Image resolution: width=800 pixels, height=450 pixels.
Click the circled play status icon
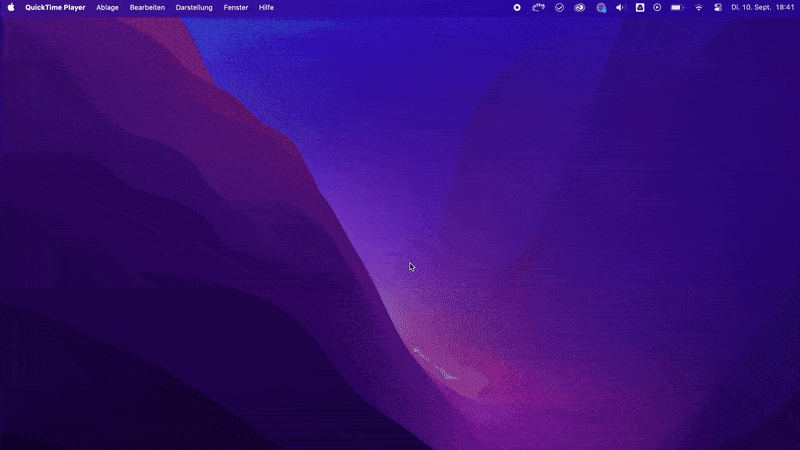[x=657, y=7]
